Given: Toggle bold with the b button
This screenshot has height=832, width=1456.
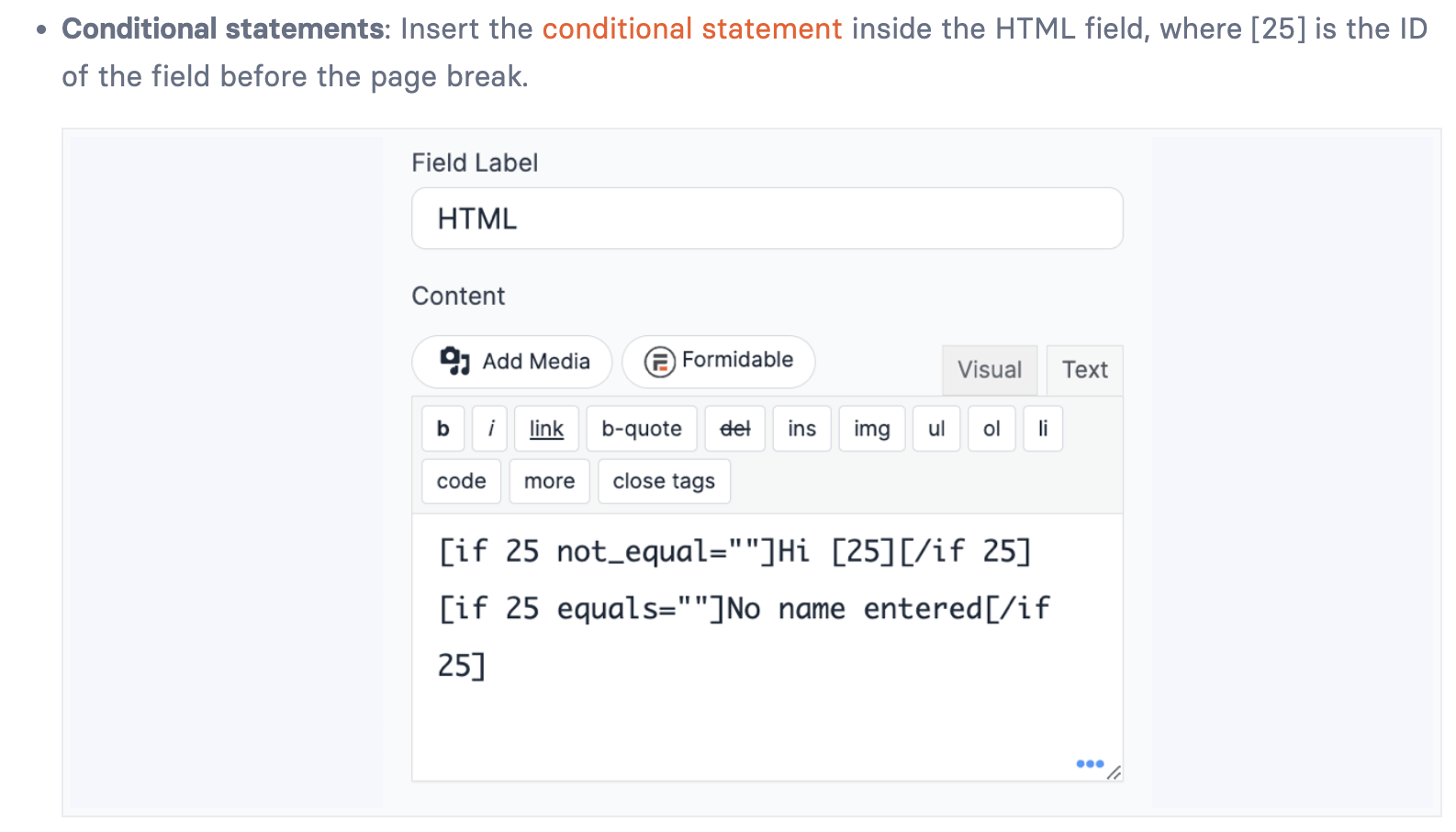Looking at the screenshot, I should click(x=443, y=429).
